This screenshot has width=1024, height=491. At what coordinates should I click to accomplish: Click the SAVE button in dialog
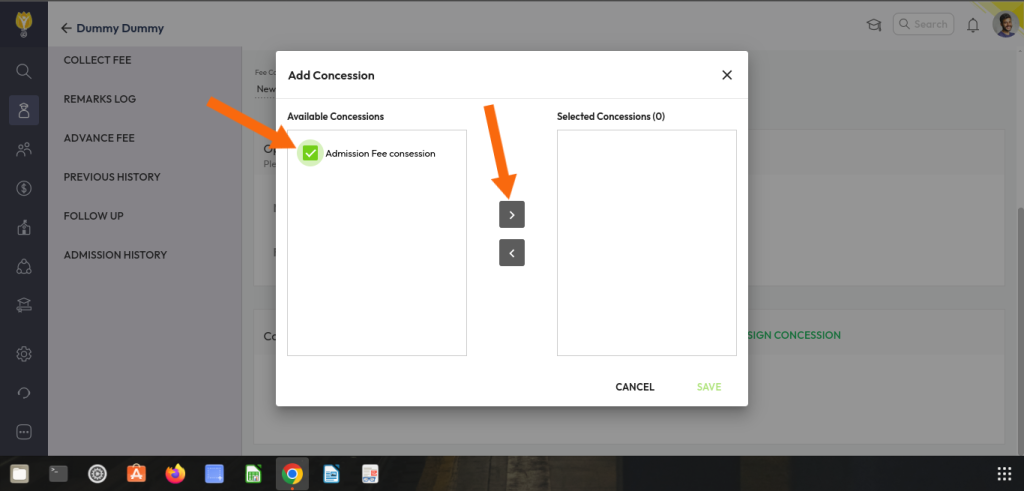click(709, 387)
